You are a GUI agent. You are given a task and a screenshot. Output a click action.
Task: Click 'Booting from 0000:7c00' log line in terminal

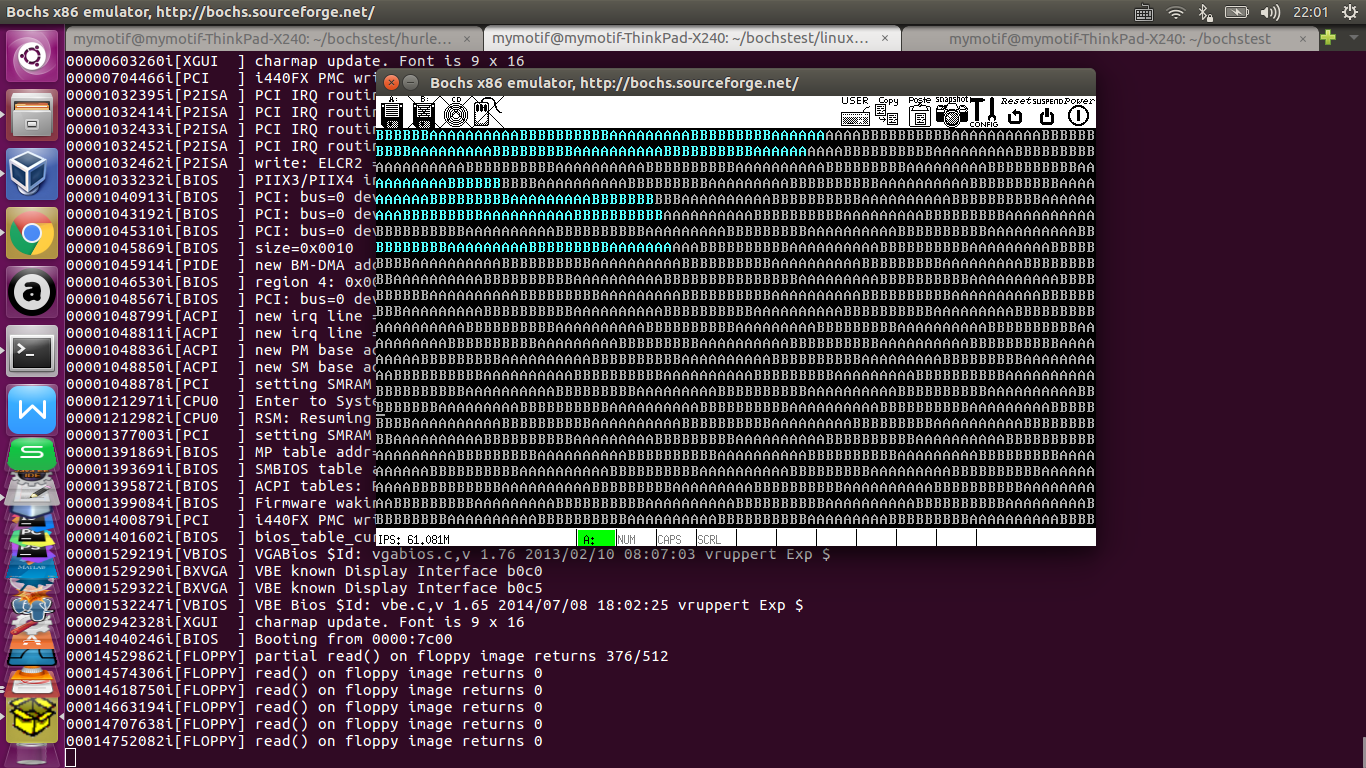coord(259,639)
